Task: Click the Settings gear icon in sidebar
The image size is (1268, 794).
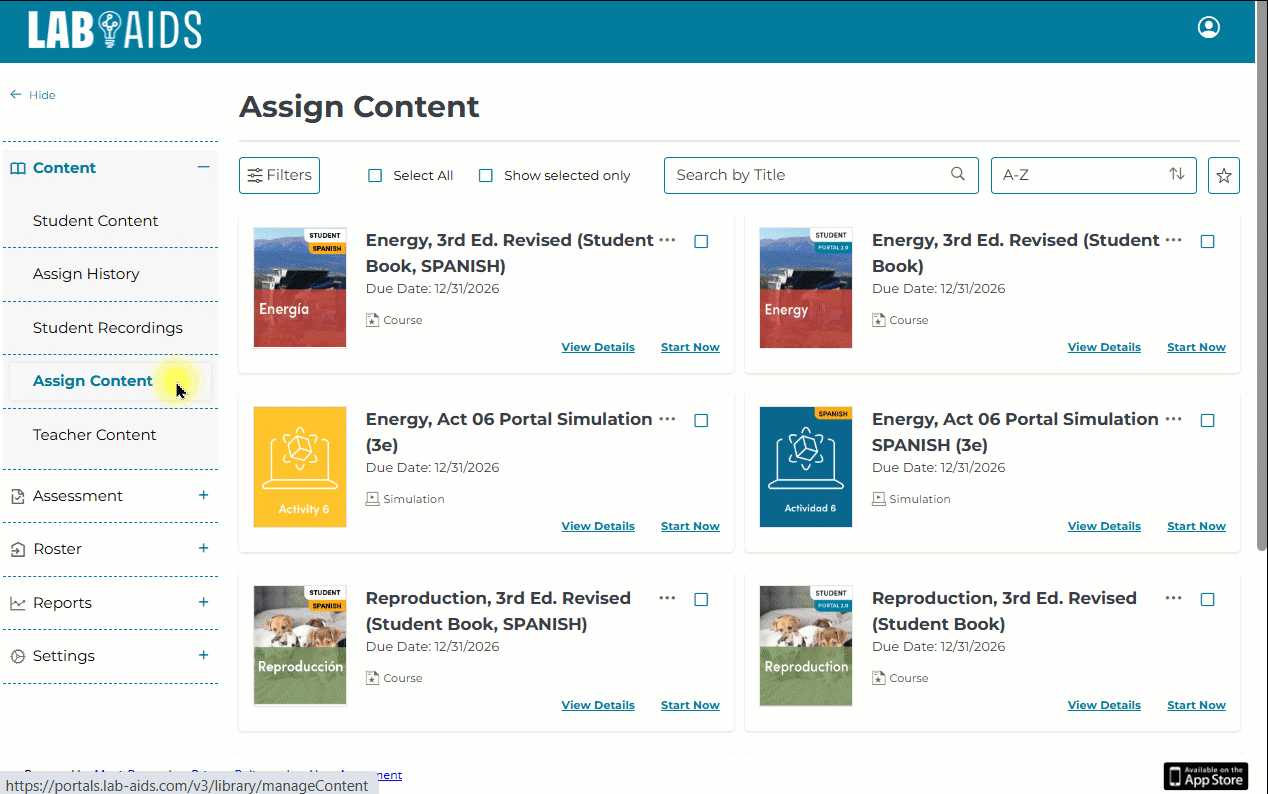Action: click(x=18, y=656)
